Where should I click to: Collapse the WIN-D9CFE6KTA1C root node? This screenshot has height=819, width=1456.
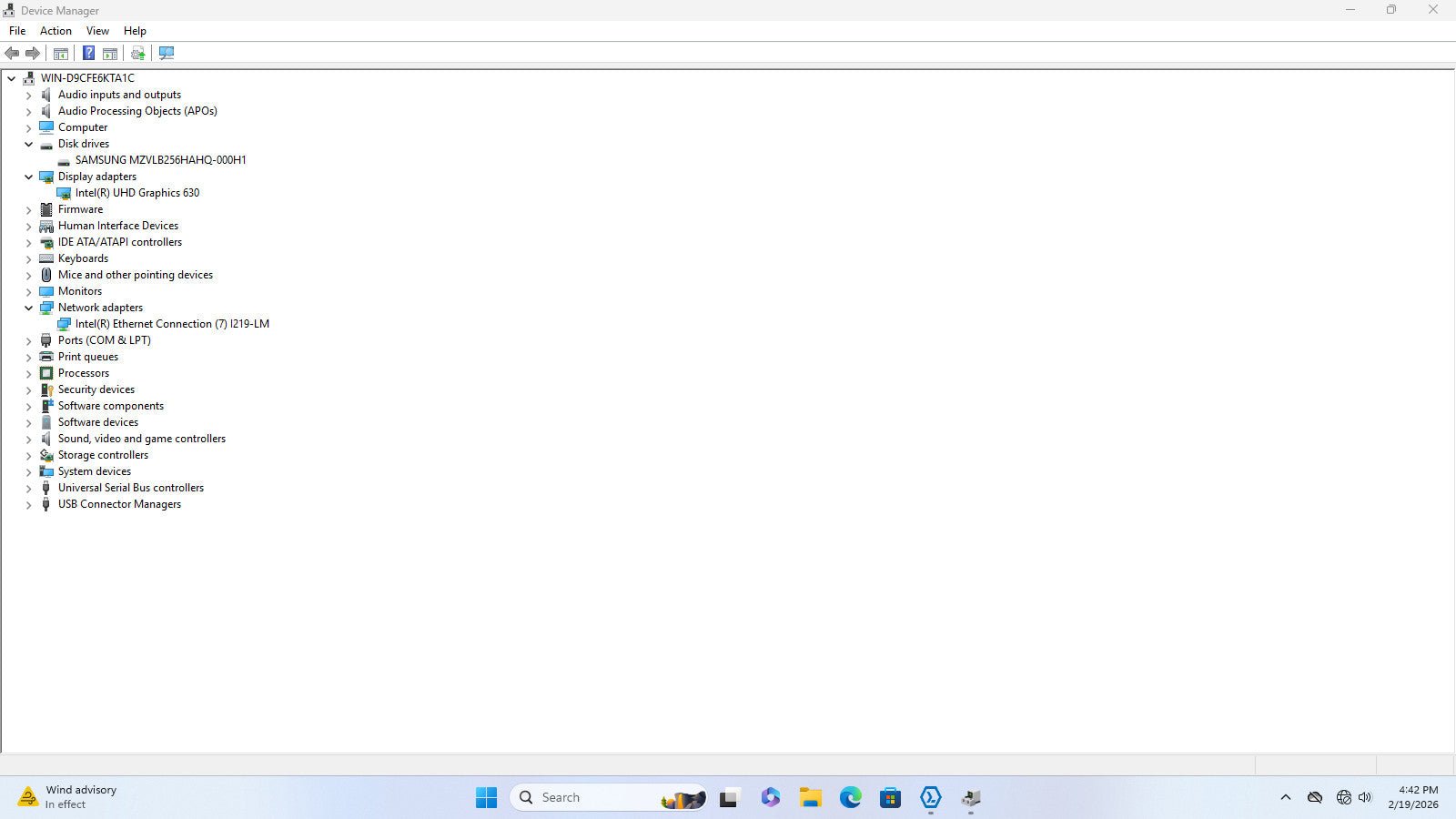[x=12, y=78]
